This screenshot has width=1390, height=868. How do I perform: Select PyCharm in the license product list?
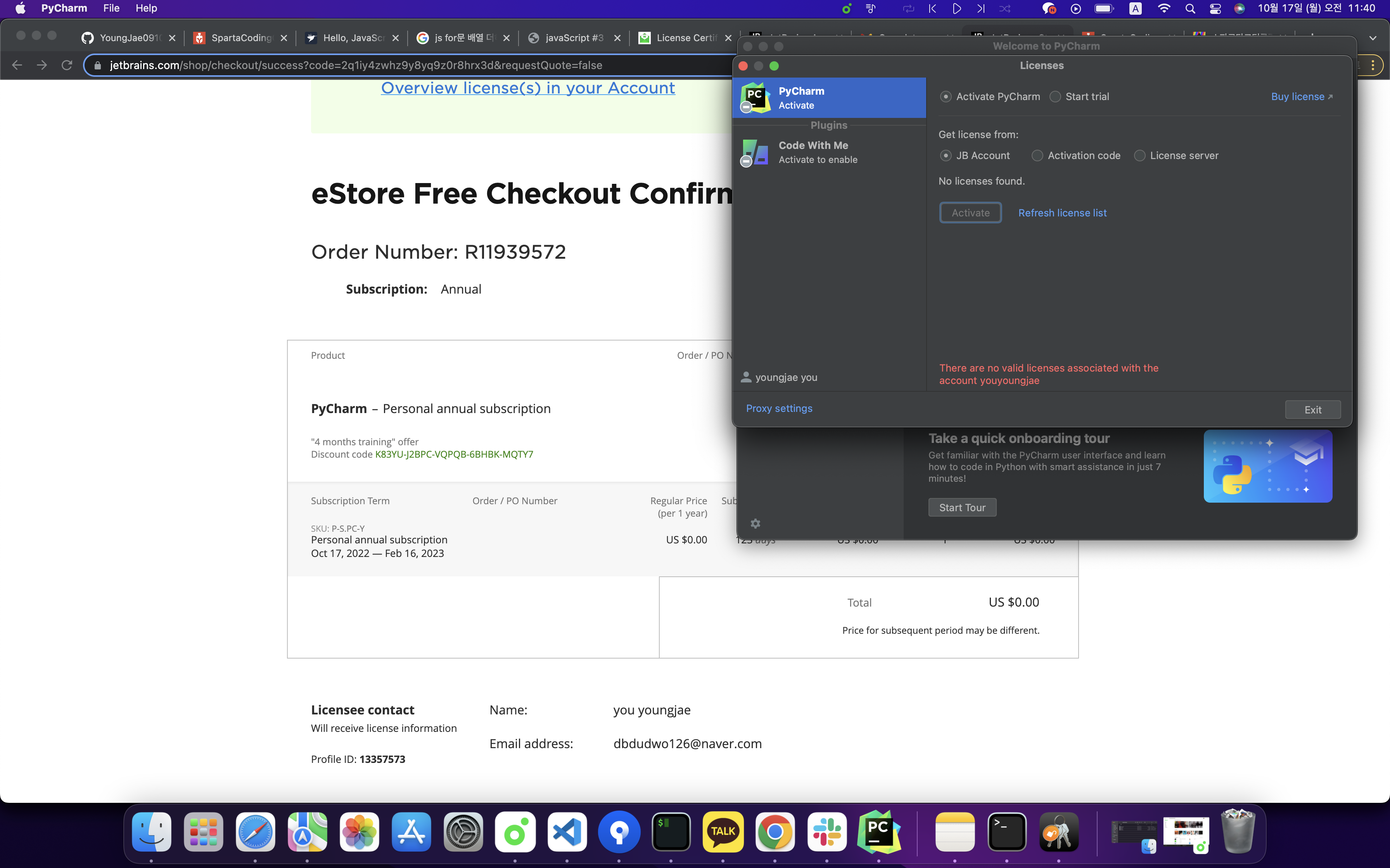tap(829, 98)
